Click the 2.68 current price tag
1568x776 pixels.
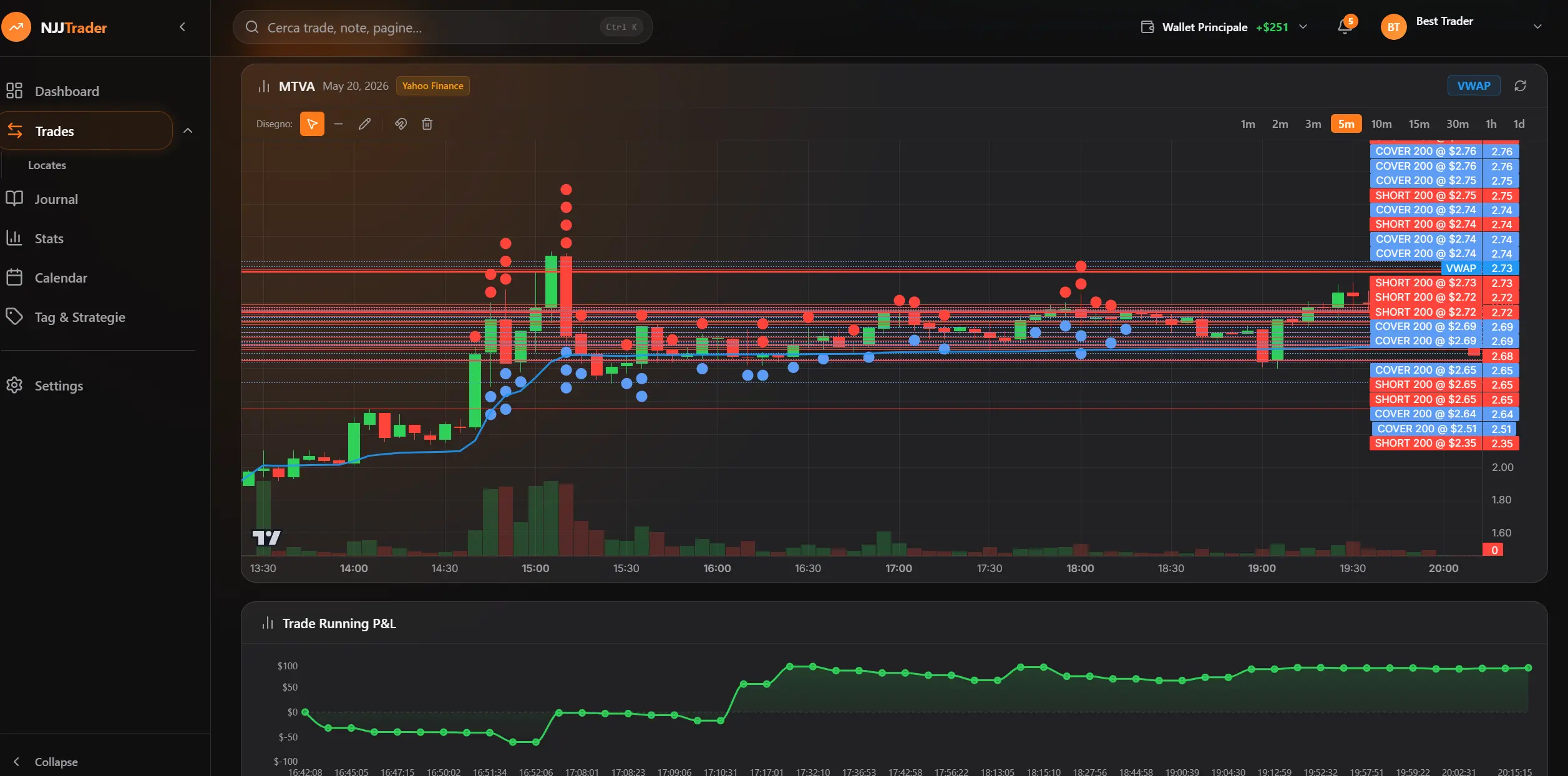tap(1501, 356)
